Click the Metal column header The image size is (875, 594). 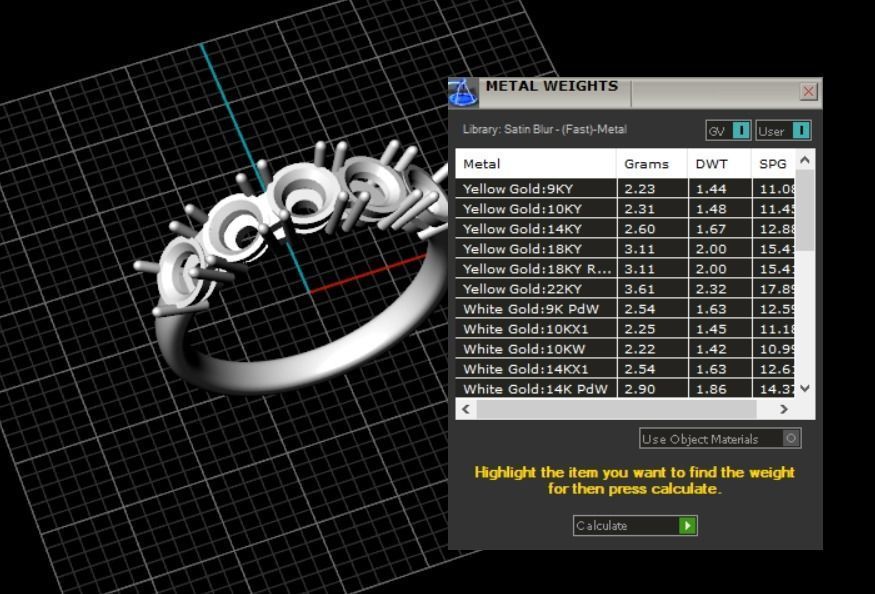(x=536, y=164)
